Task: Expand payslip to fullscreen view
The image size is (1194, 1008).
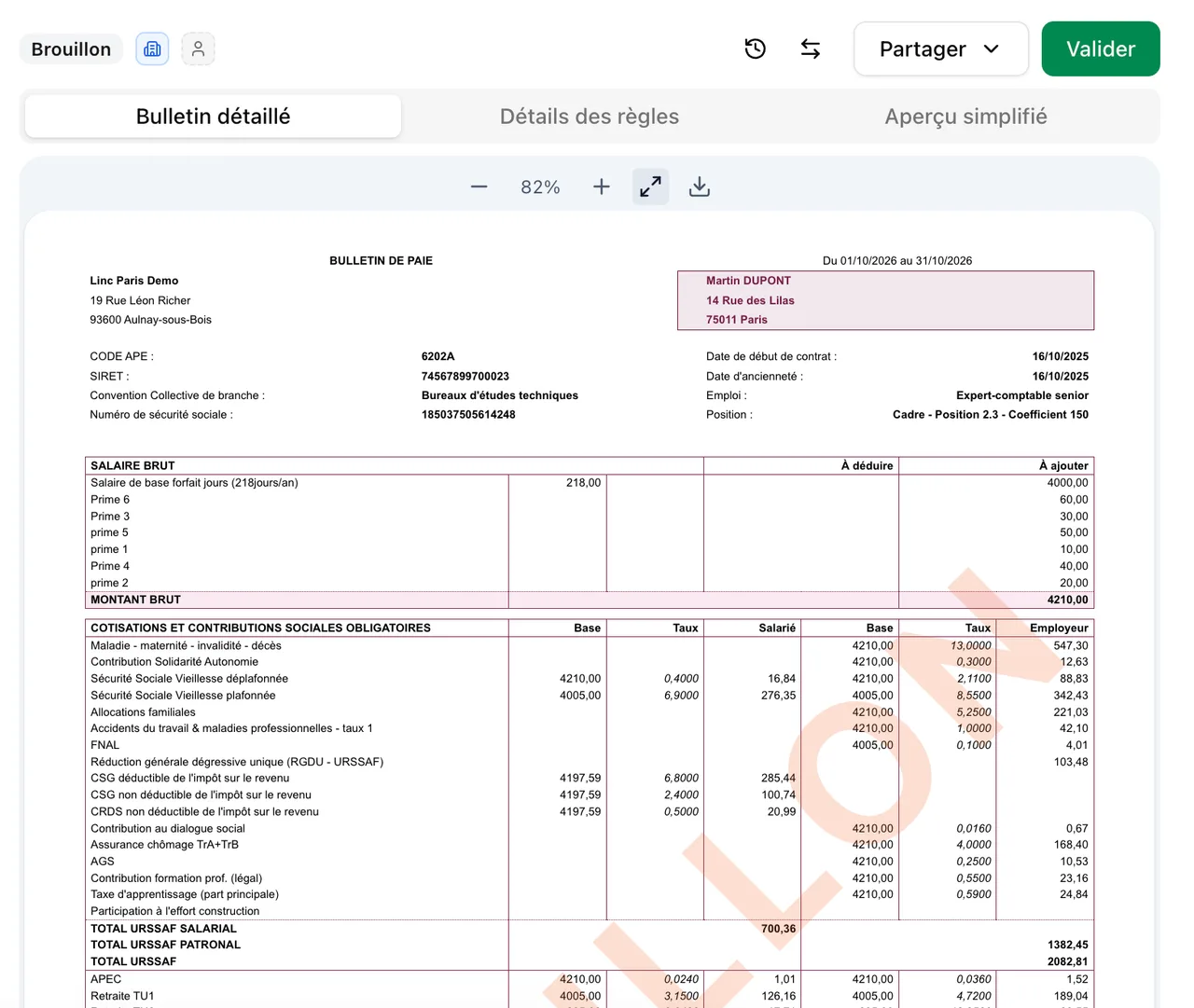Action: coord(650,186)
